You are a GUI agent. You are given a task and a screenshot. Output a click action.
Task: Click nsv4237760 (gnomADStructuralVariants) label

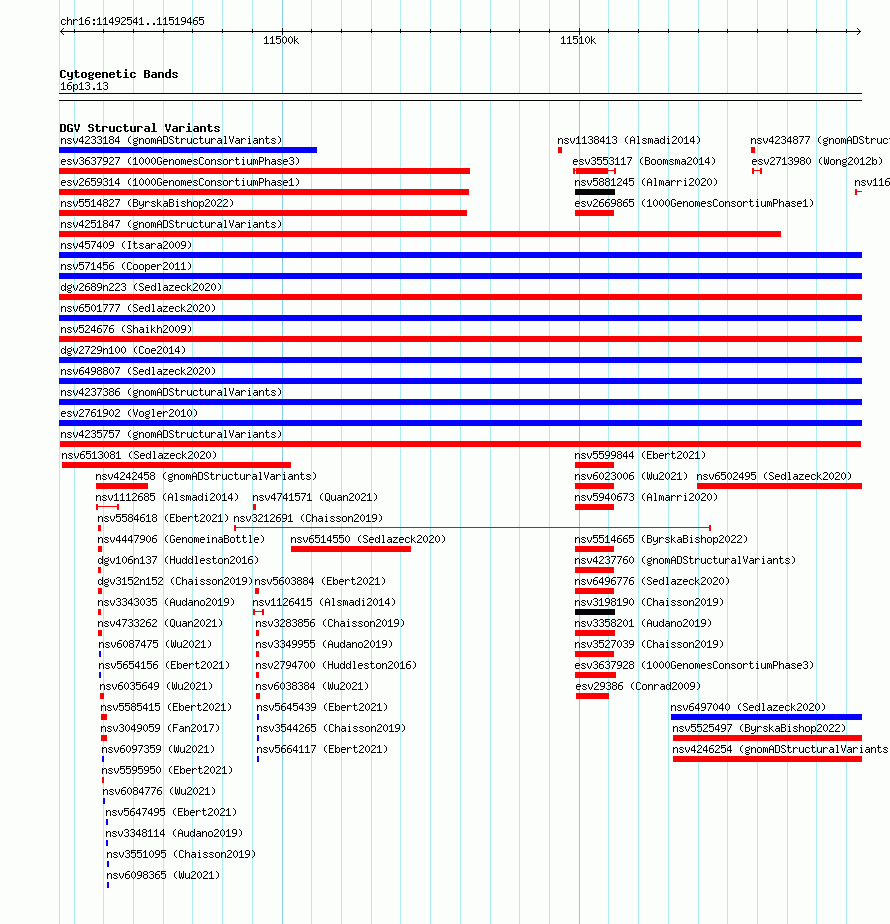pos(685,560)
